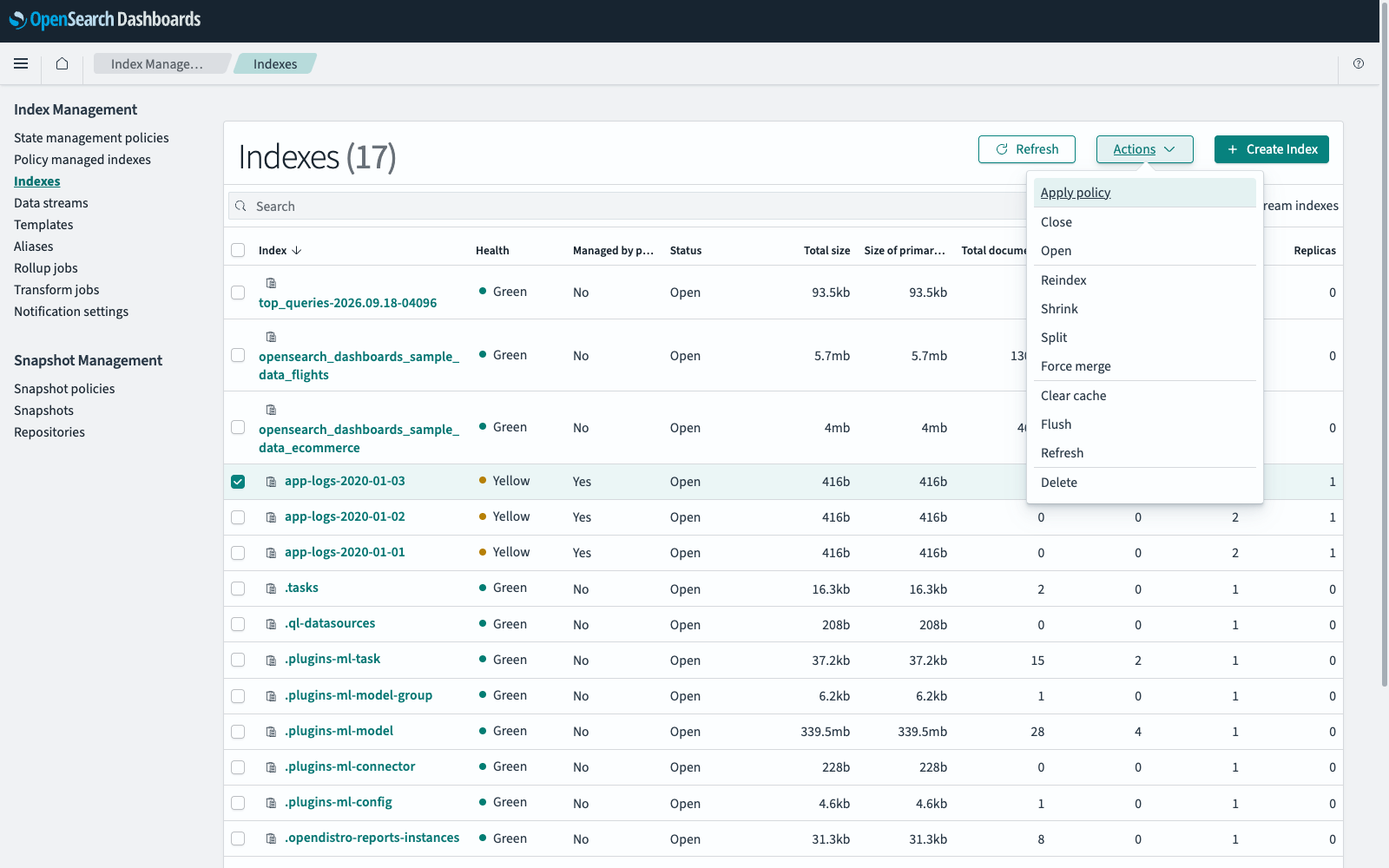Click document icon beside .ql-datasources
This screenshot has width=1389, height=868.
(x=271, y=624)
